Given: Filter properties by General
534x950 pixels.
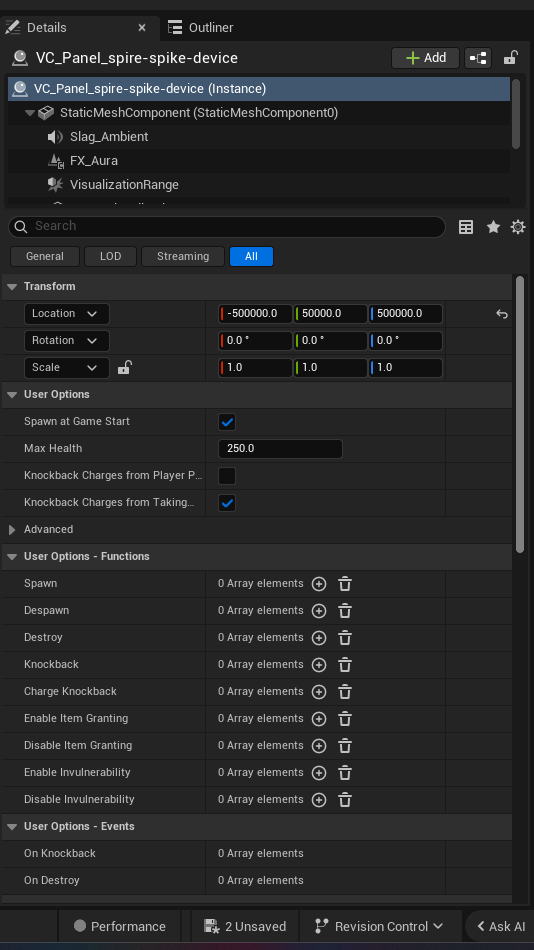Looking at the screenshot, I should [x=45, y=256].
